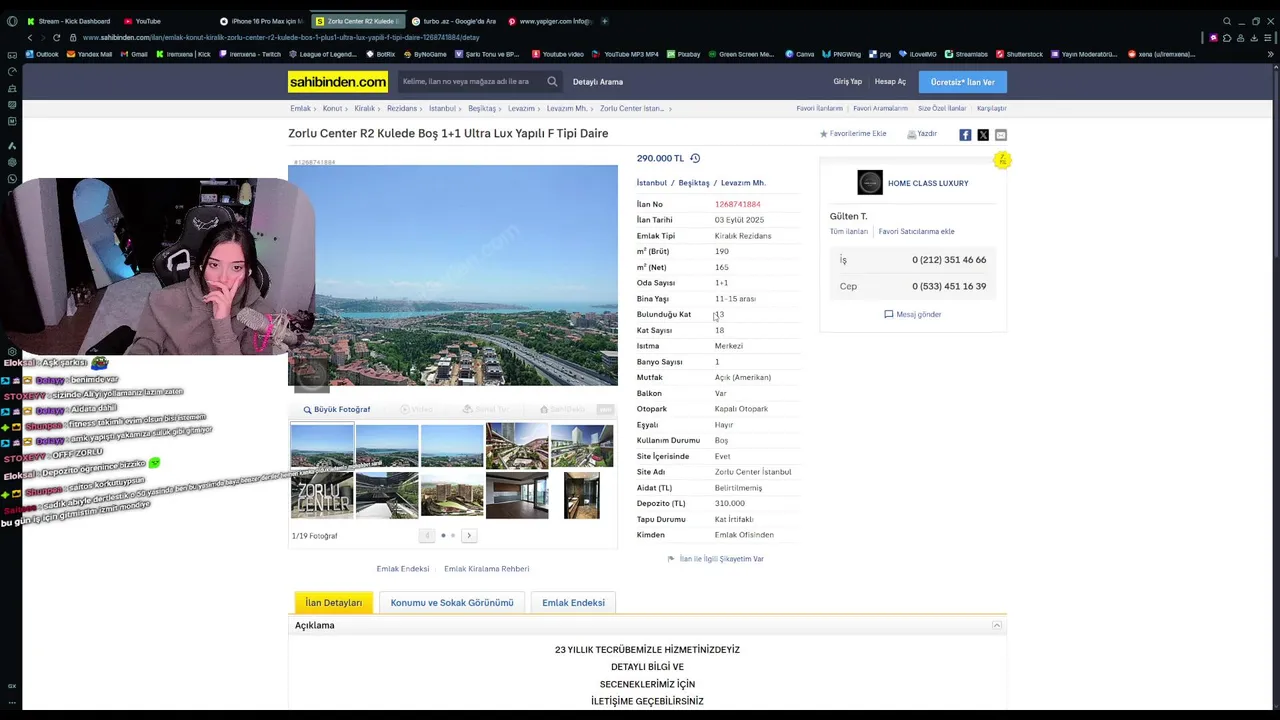The image size is (1280, 720).
Task: Click the yellow anniversary badge
Action: [x=1002, y=160]
